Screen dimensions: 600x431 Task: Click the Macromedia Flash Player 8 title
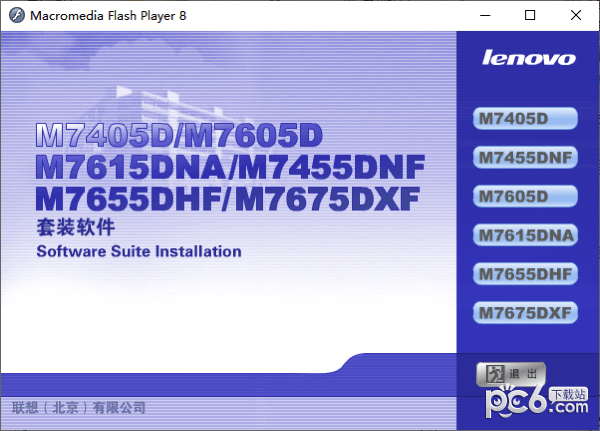tap(108, 16)
